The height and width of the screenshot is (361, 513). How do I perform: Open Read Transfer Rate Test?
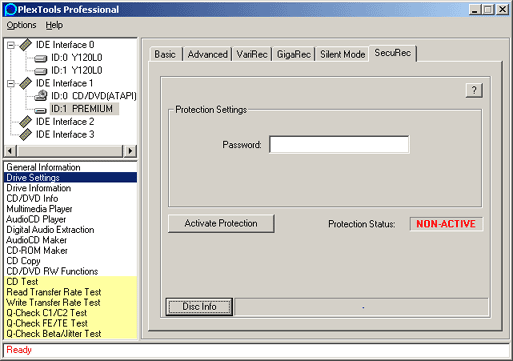click(x=70, y=292)
